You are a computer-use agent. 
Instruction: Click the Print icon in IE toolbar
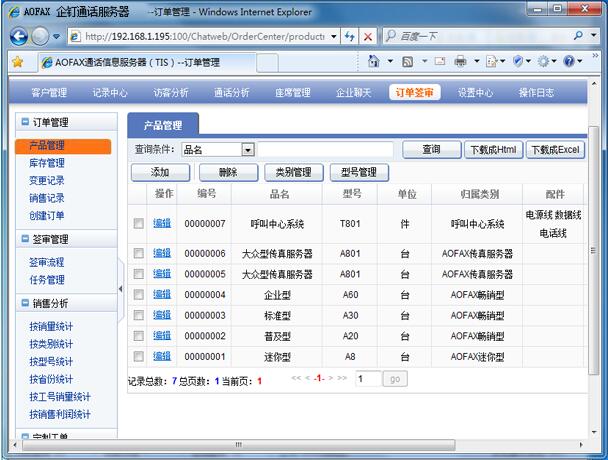coord(459,62)
